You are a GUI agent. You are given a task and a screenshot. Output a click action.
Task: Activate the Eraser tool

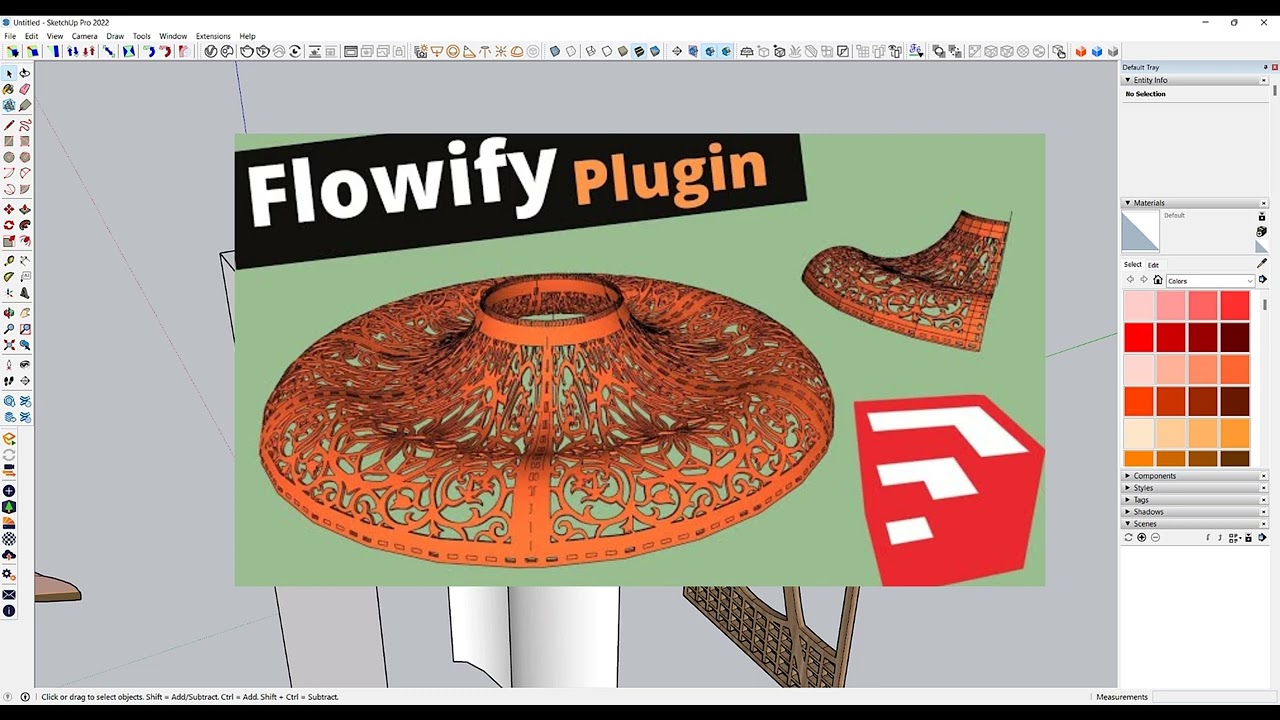(25, 89)
